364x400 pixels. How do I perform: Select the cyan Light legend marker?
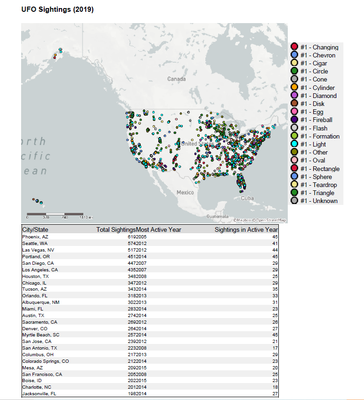(x=294, y=144)
